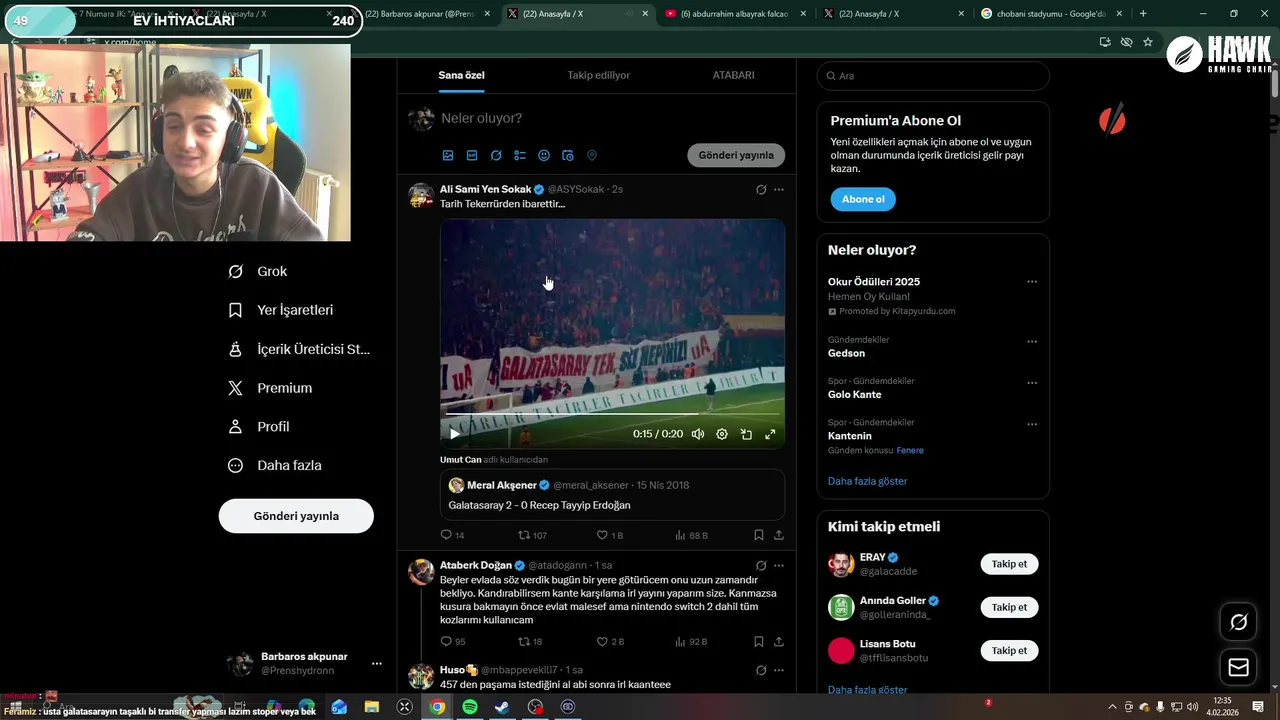Open options for Okur Ödülleri 2025 trend
The height and width of the screenshot is (720, 1280).
pyautogui.click(x=1032, y=282)
